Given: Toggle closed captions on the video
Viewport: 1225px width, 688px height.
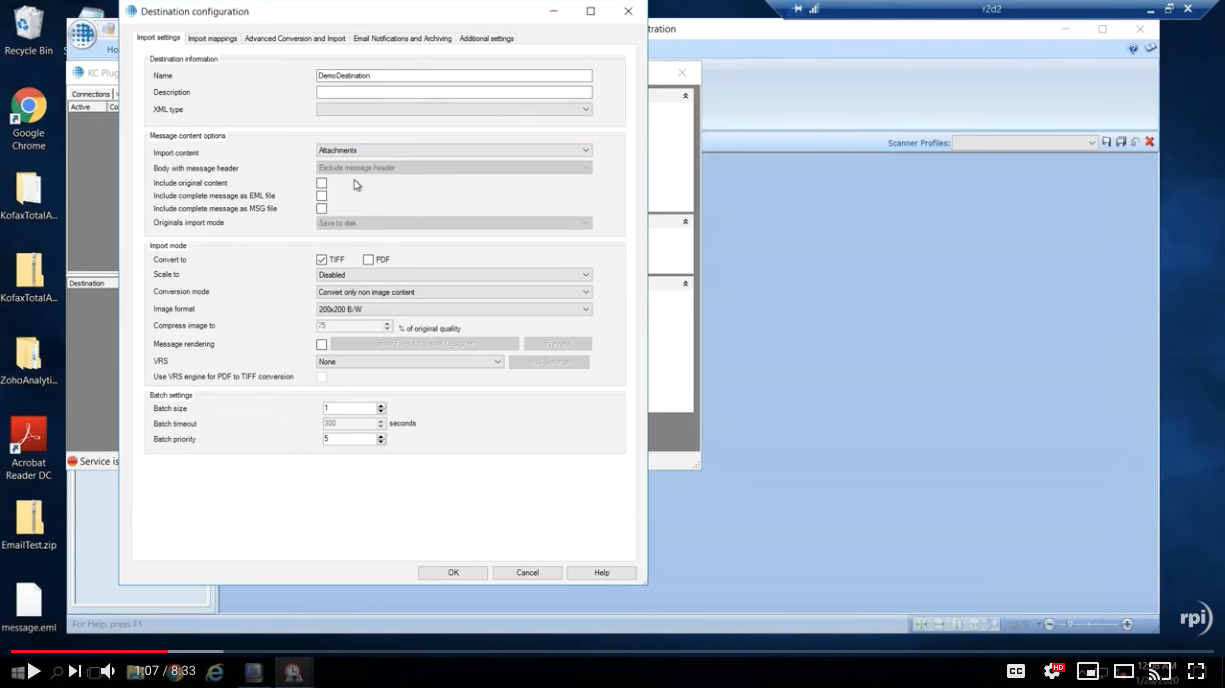Looking at the screenshot, I should point(1015,671).
